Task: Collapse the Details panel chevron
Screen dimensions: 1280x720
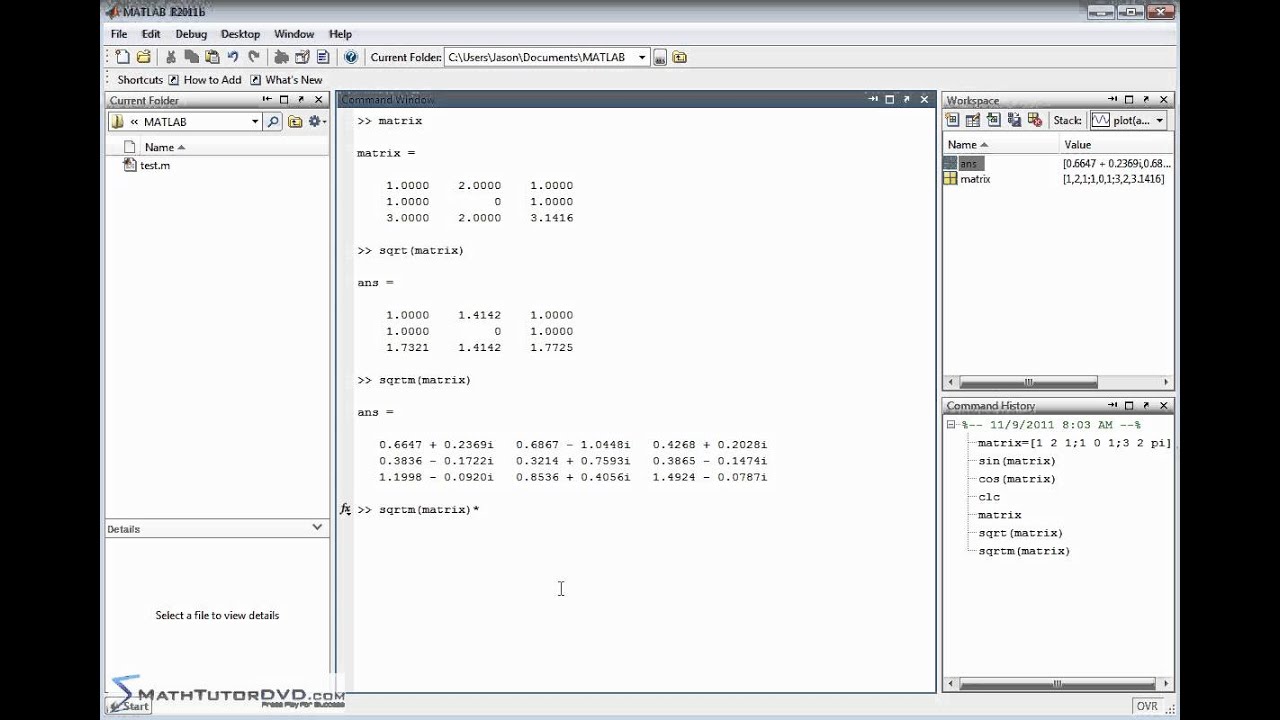Action: [x=317, y=527]
